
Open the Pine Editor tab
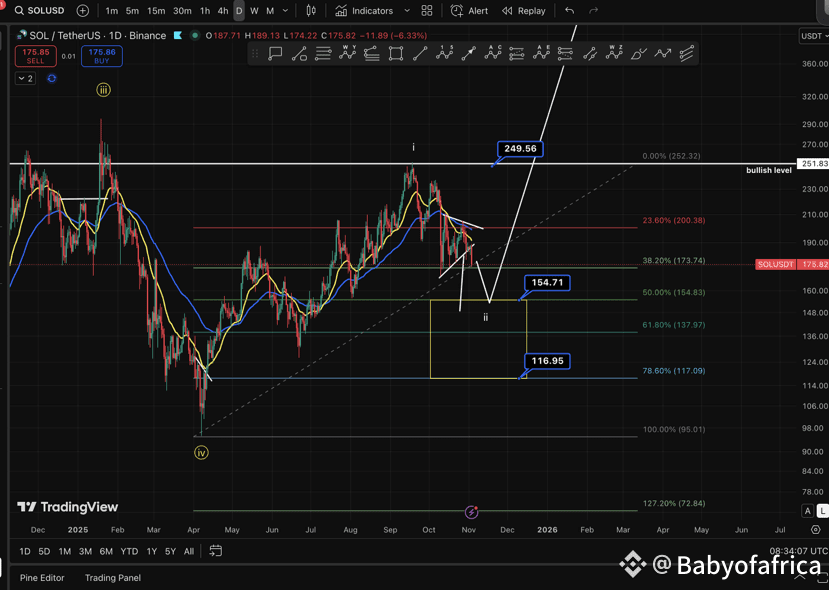(42, 578)
